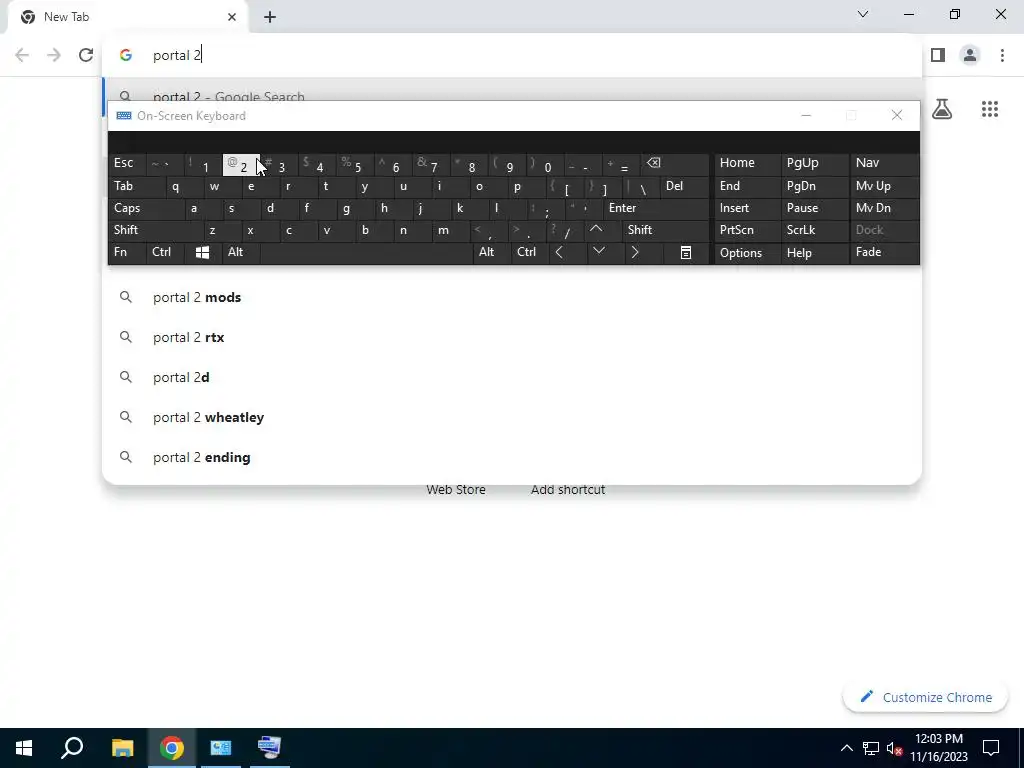Click the Tab key on On-Screen Keyboard
Viewport: 1024px width, 768px height.
tap(136, 186)
